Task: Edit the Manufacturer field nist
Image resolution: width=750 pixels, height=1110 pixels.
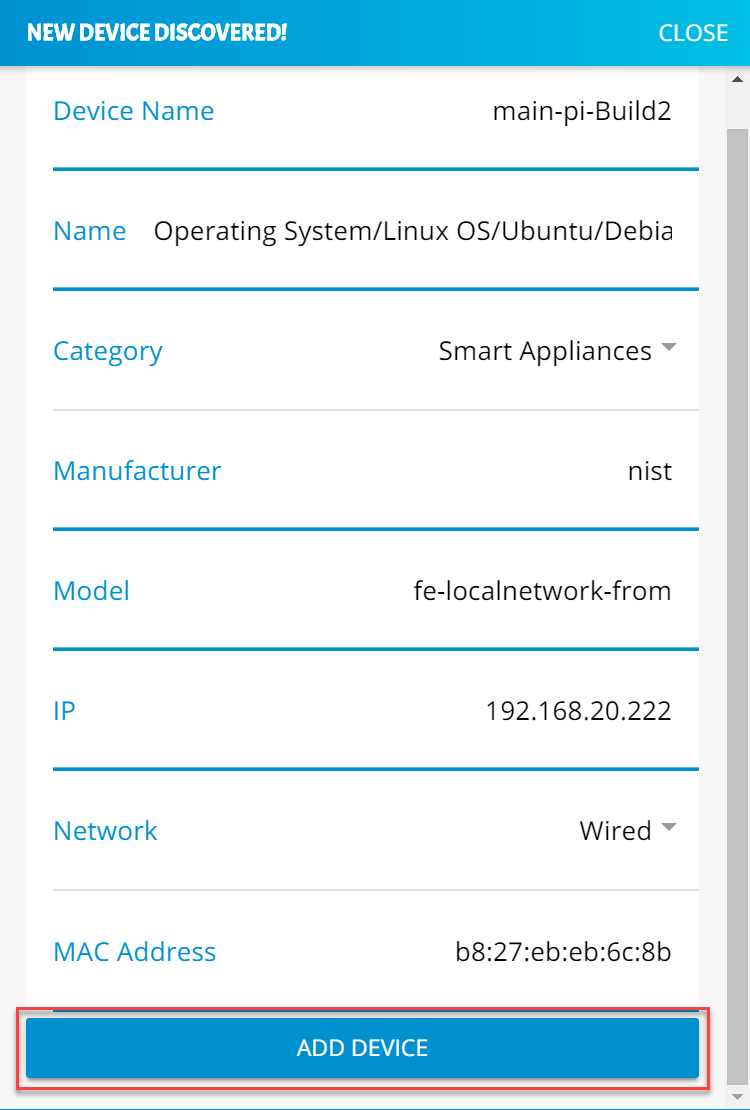Action: click(x=649, y=471)
